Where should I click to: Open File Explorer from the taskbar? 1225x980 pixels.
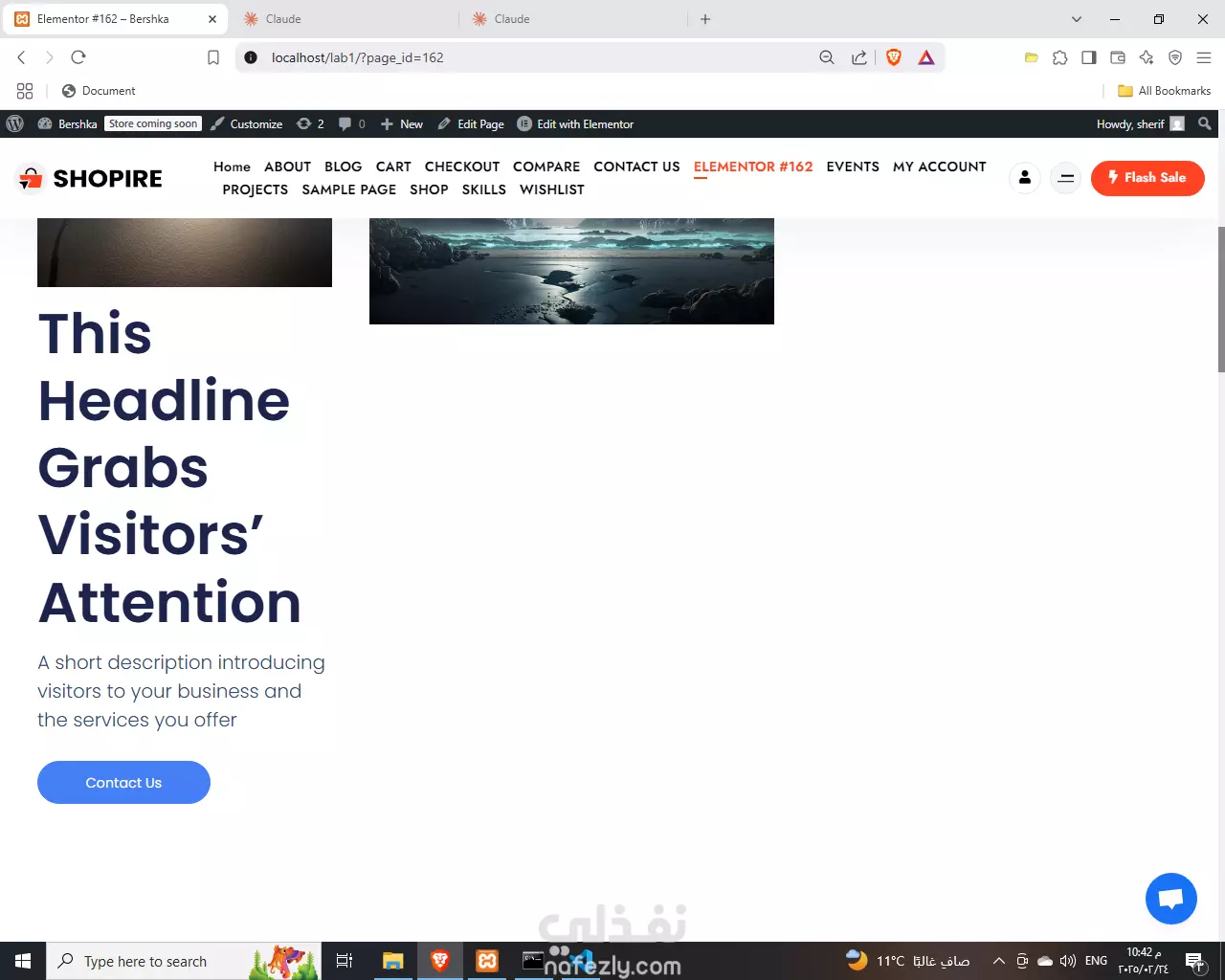point(392,961)
